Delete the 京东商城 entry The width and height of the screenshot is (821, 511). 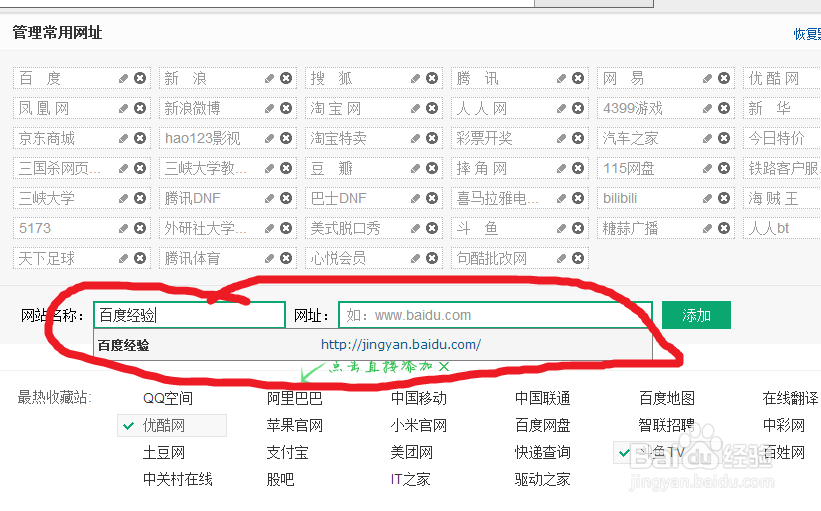click(x=140, y=138)
